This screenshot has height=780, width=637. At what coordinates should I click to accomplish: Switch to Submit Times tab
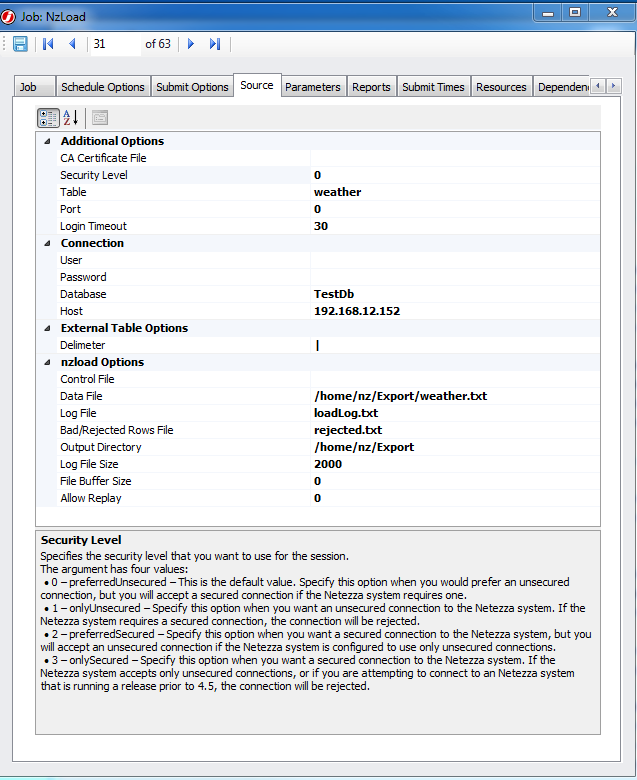pyautogui.click(x=433, y=87)
